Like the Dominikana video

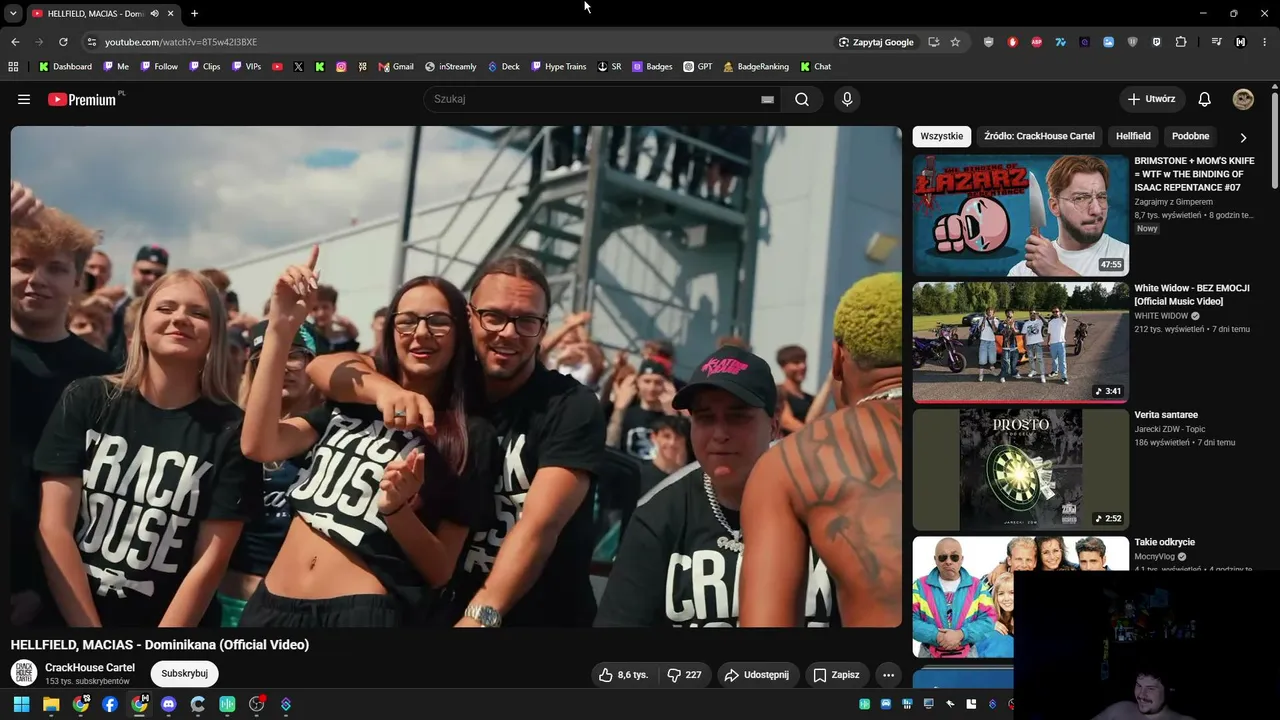click(623, 675)
